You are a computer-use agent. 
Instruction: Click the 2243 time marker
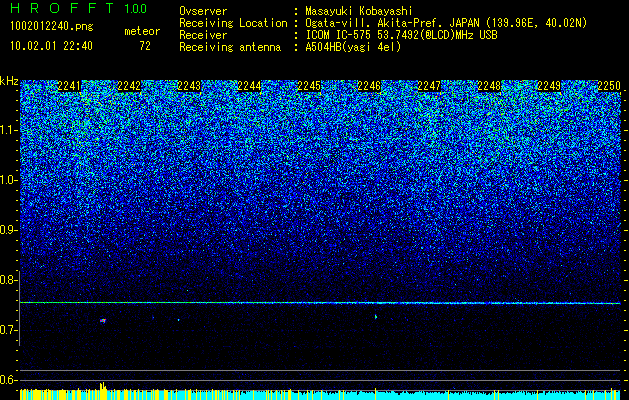pyautogui.click(x=189, y=85)
